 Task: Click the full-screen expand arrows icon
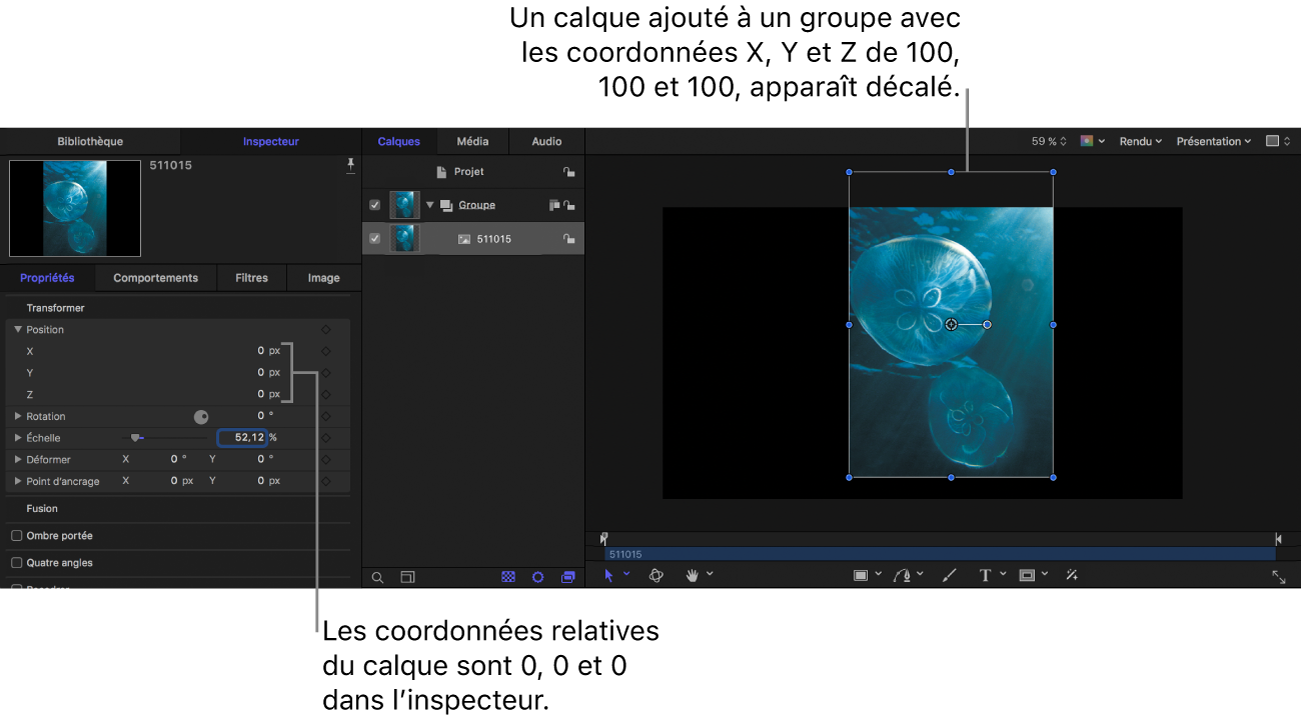(x=1278, y=577)
